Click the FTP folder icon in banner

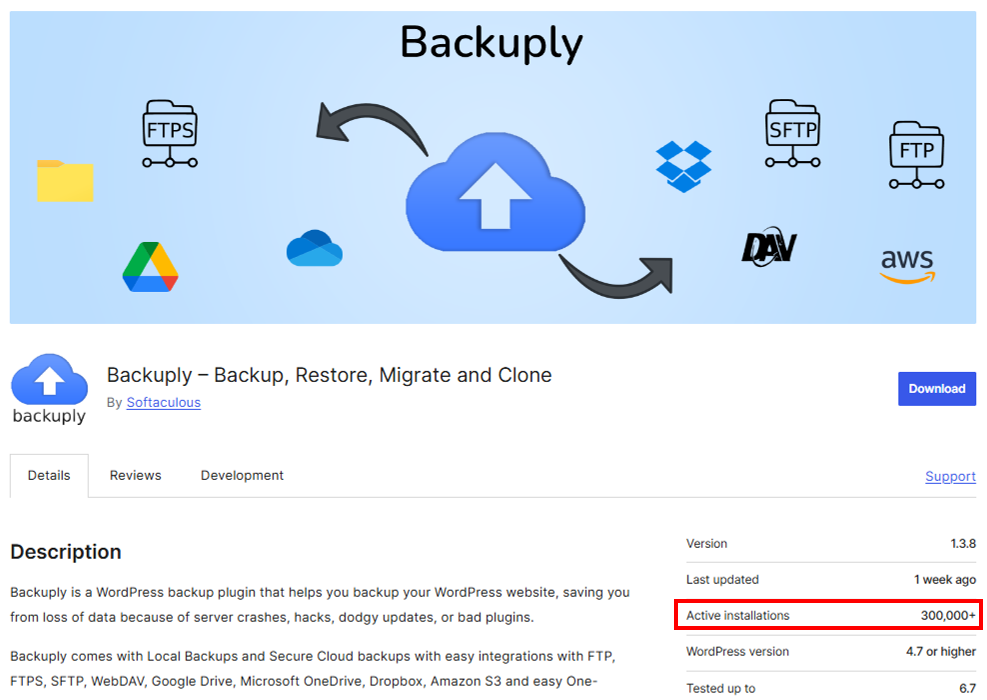[x=916, y=150]
